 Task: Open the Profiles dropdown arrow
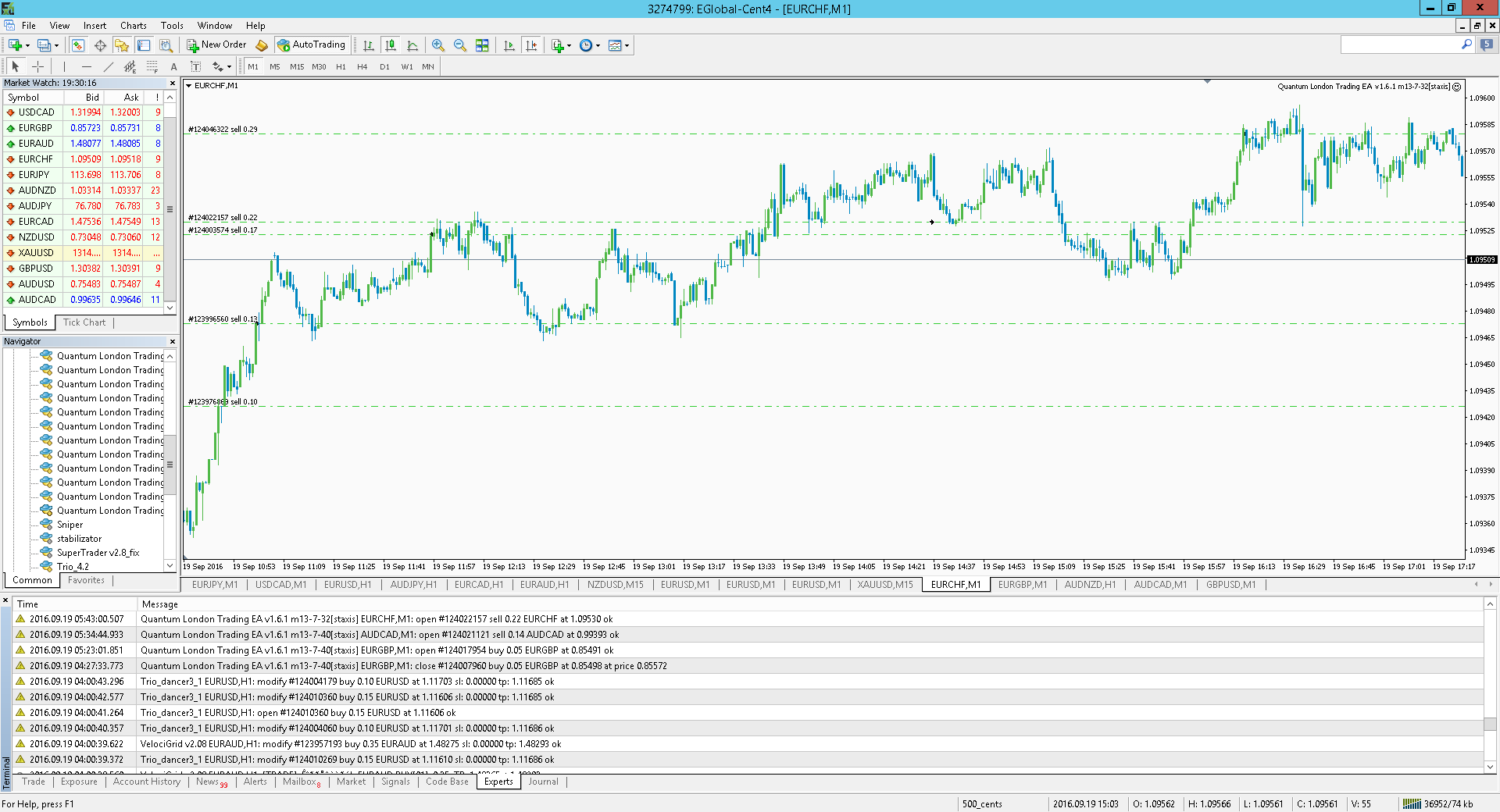pyautogui.click(x=56, y=45)
